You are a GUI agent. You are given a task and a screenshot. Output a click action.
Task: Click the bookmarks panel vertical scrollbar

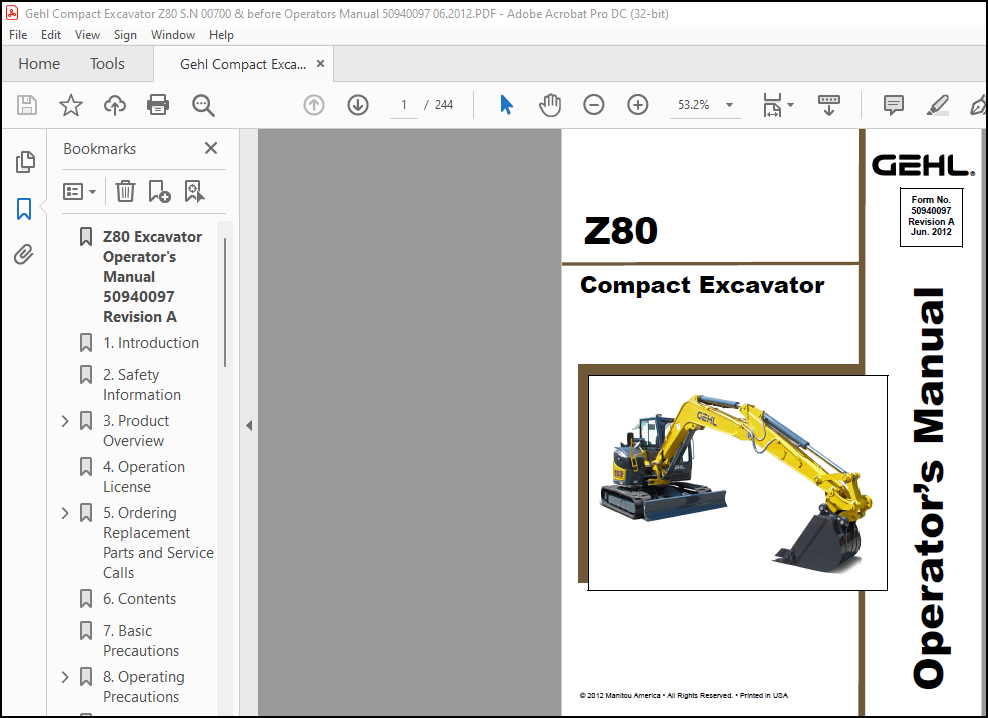(x=225, y=303)
